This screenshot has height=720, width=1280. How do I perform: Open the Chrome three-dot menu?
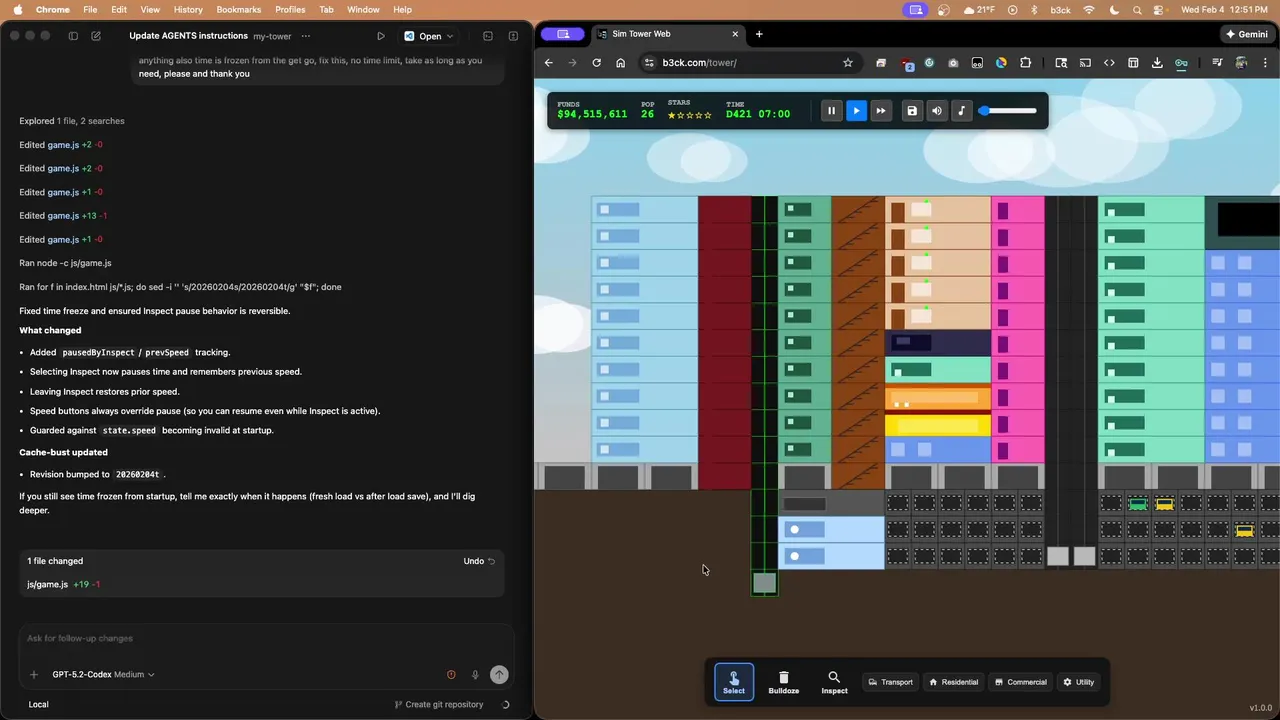pos(1265,62)
